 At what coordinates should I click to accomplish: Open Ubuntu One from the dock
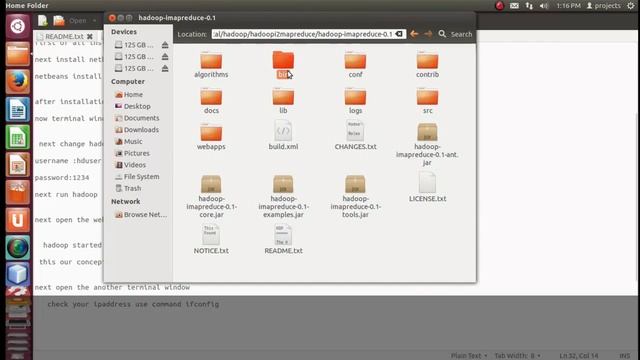[x=17, y=220]
